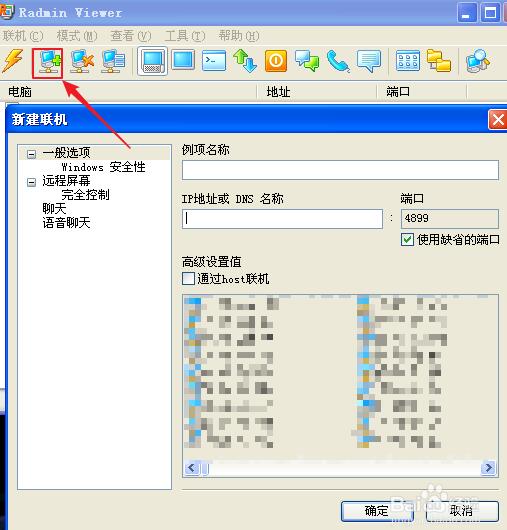The image size is (507, 530).
Task: Select 语音聊天 in the options tree
Action: coord(66,223)
